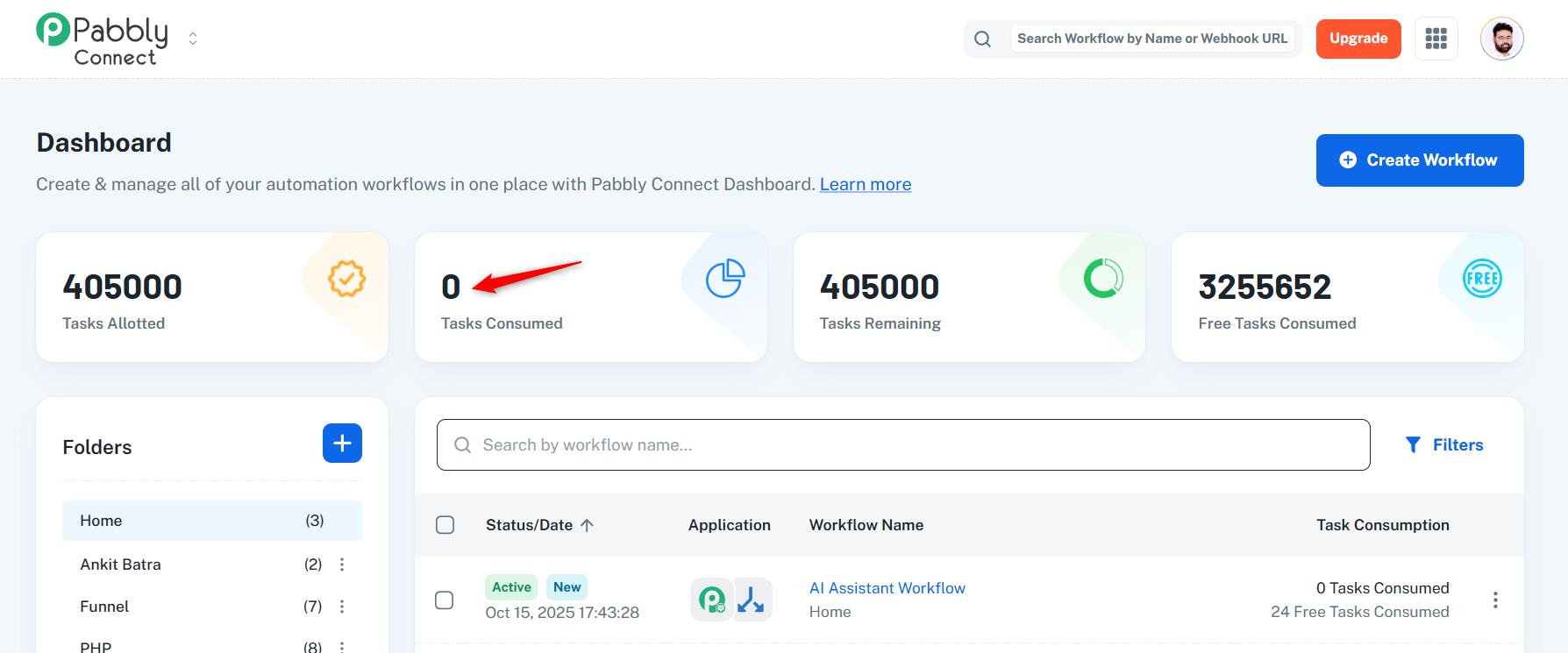Open the Learn more link
This screenshot has width=1568, height=653.
pyautogui.click(x=865, y=184)
